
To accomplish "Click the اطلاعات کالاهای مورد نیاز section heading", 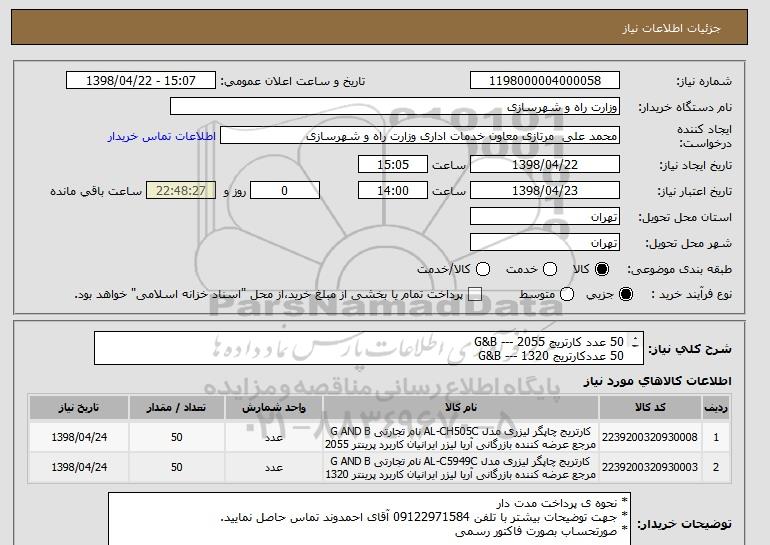I will pos(658,381).
